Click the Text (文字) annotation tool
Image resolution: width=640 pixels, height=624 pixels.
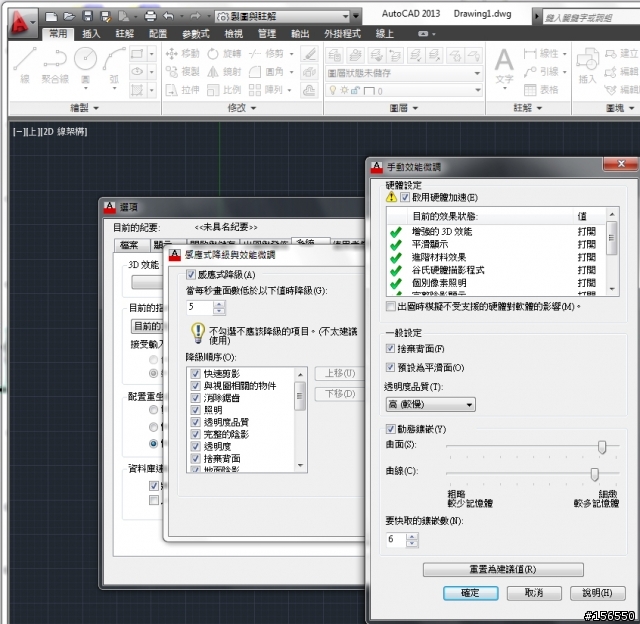504,65
